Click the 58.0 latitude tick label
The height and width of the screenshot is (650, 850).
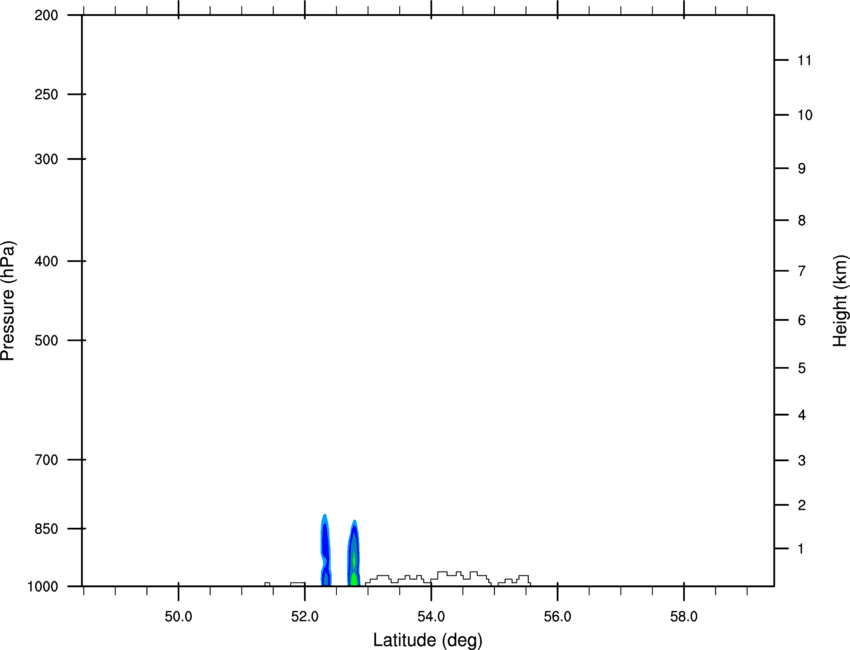tap(684, 617)
